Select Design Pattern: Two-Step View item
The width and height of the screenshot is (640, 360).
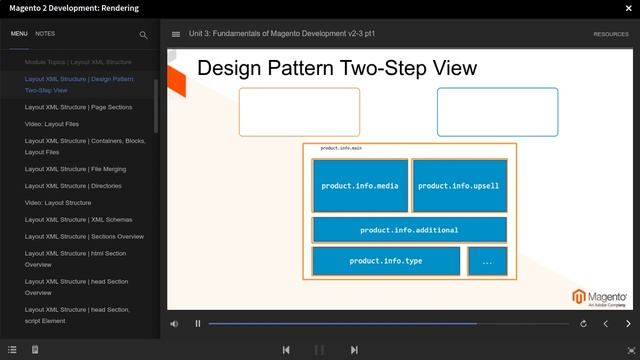coord(80,84)
